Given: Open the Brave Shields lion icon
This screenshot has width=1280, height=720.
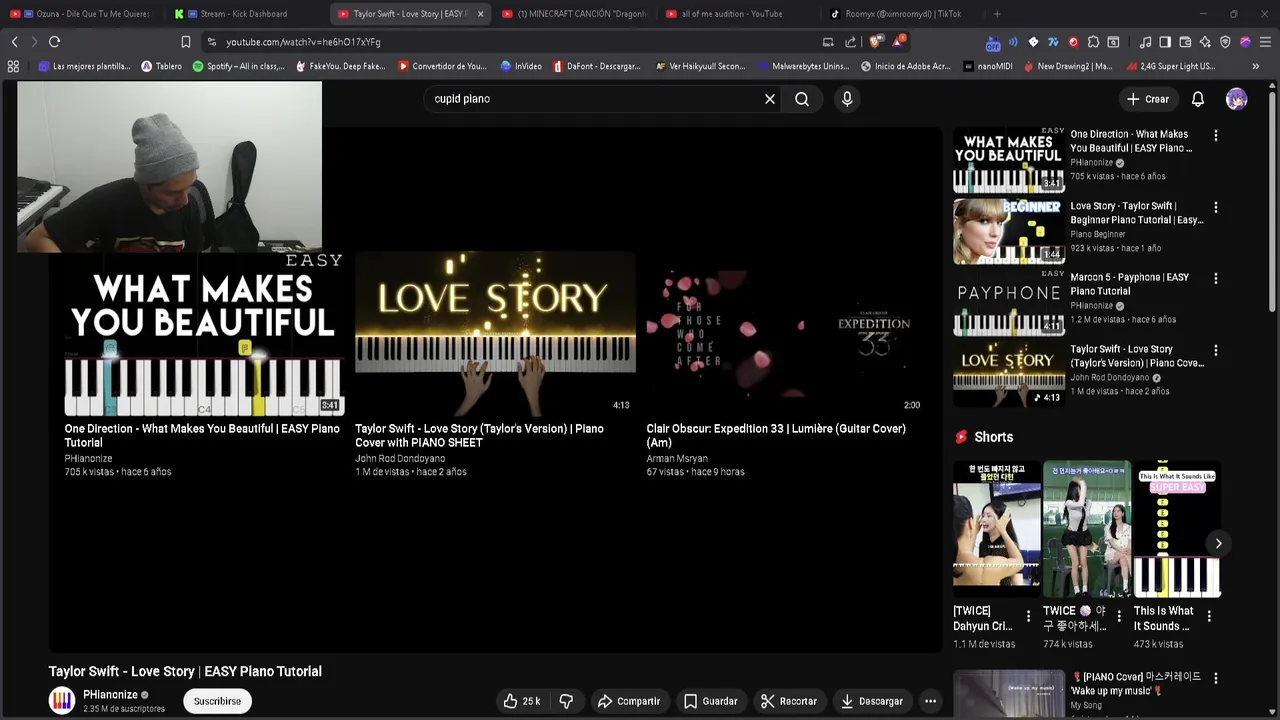Looking at the screenshot, I should point(875,42).
